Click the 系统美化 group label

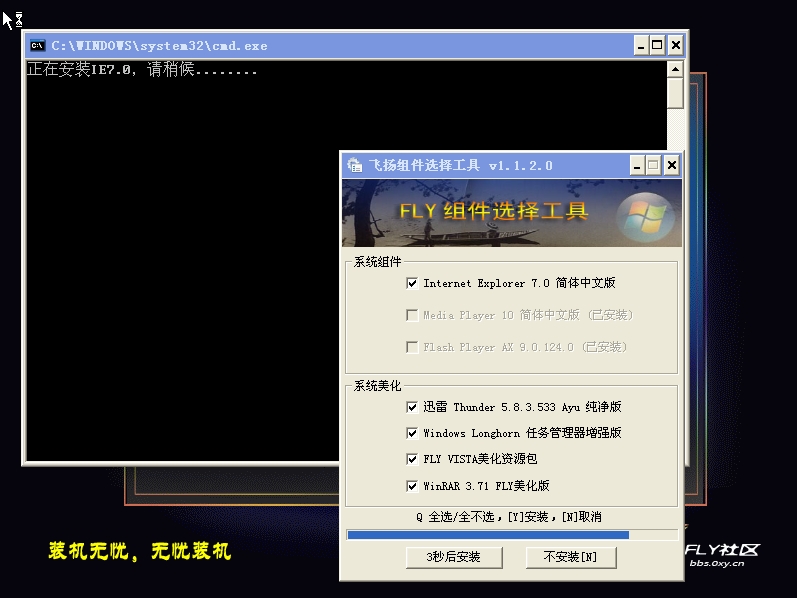click(378, 386)
